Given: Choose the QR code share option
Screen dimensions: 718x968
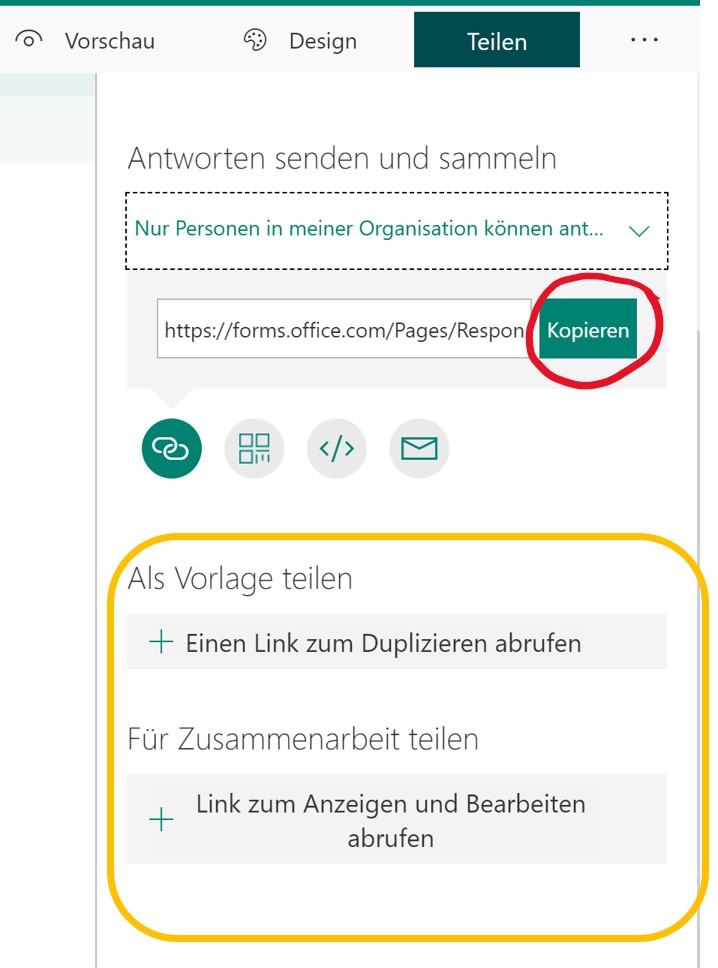Looking at the screenshot, I should click(254, 448).
